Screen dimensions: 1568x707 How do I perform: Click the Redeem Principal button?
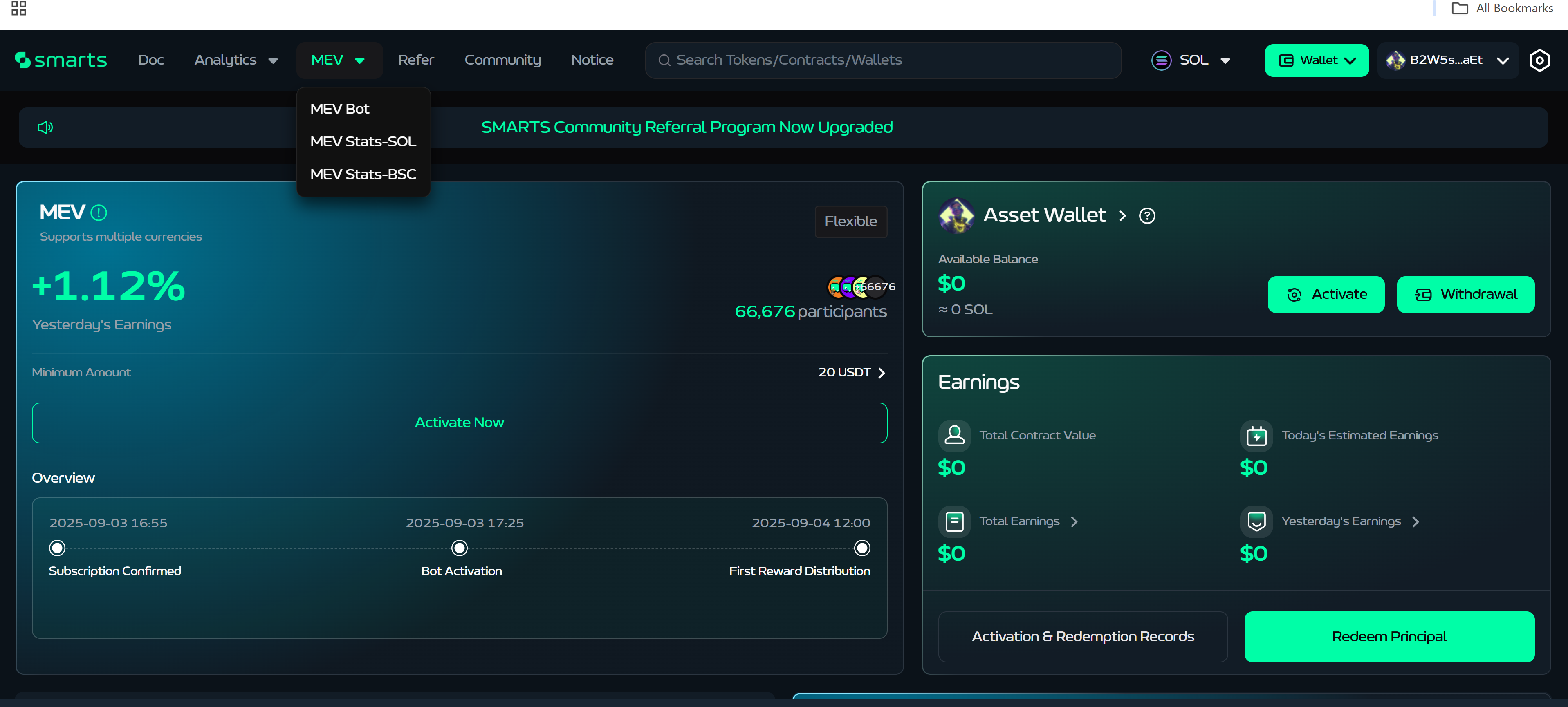pyautogui.click(x=1389, y=636)
